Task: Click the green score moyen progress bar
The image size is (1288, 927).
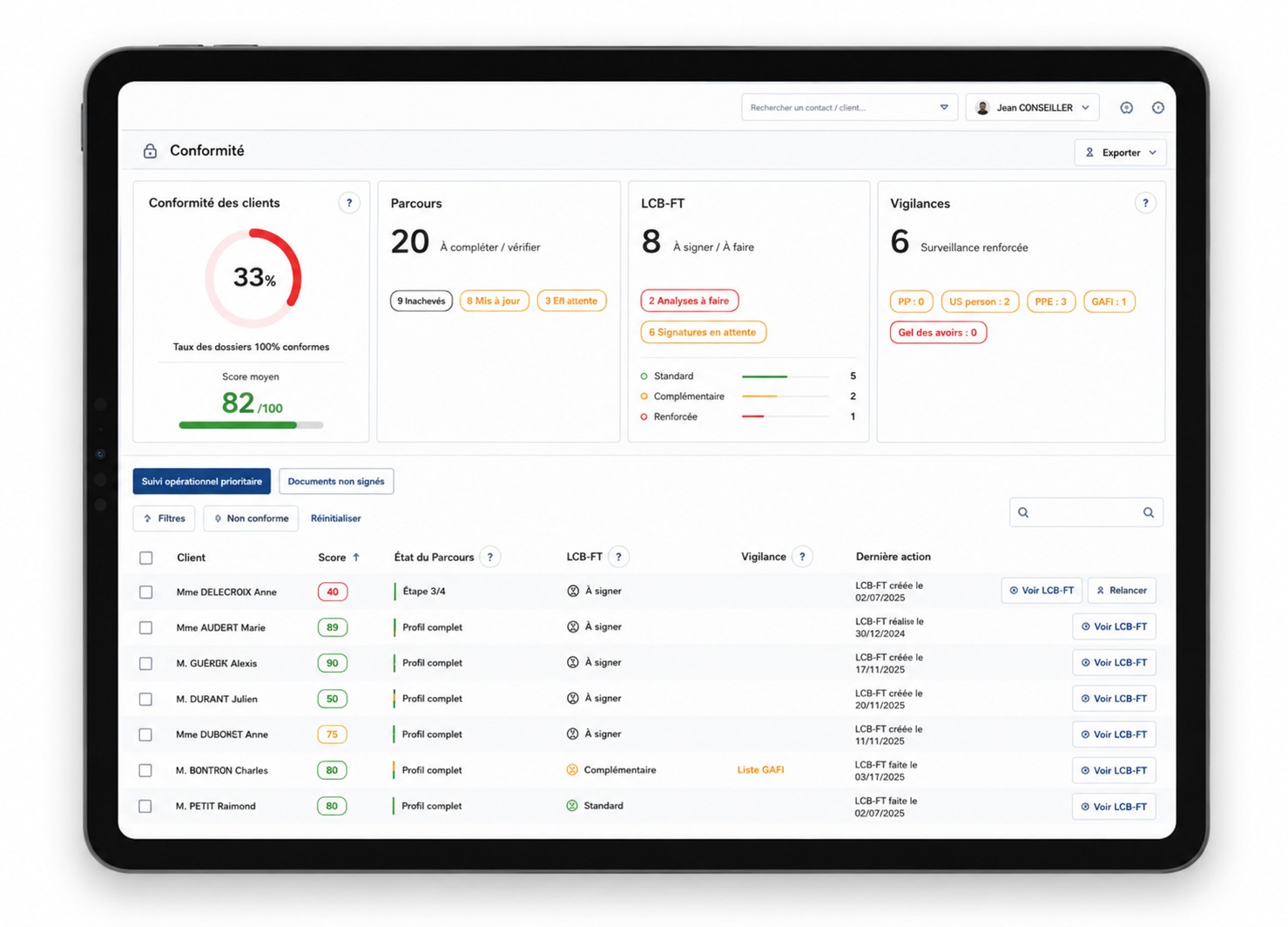Action: pyautogui.click(x=251, y=425)
